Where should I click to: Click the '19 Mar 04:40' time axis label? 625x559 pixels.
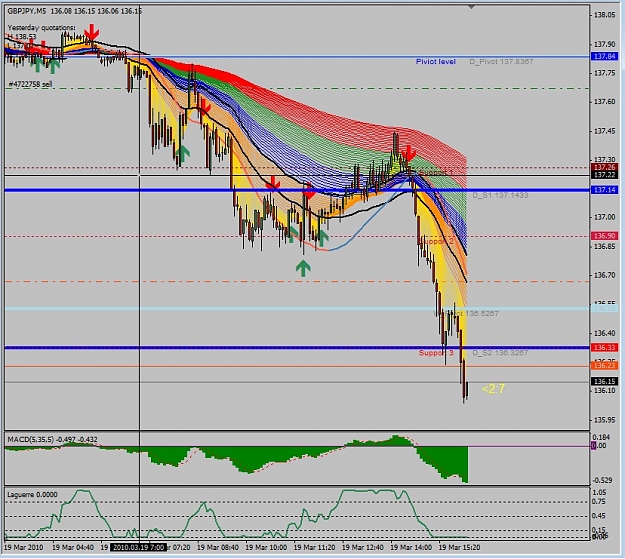[x=73, y=547]
